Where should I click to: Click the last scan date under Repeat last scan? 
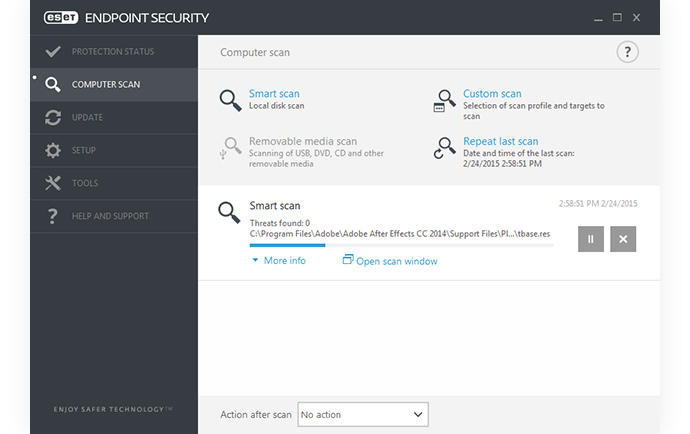tap(502, 164)
